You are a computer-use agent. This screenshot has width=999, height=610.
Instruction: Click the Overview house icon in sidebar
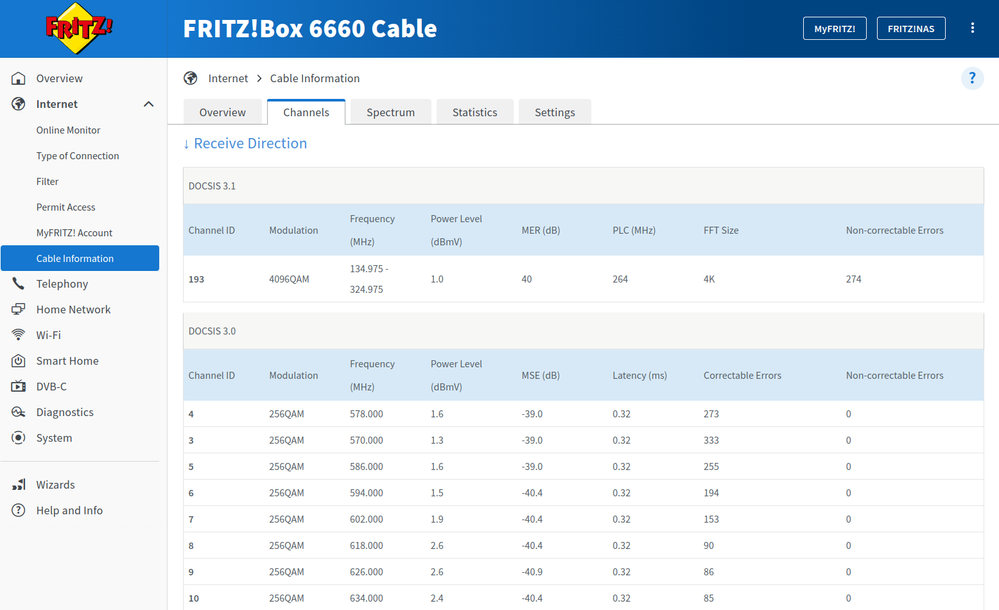[x=18, y=78]
